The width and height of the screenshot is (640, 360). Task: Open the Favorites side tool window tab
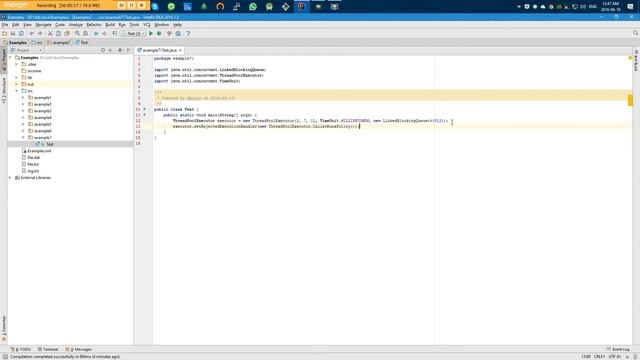(4, 328)
